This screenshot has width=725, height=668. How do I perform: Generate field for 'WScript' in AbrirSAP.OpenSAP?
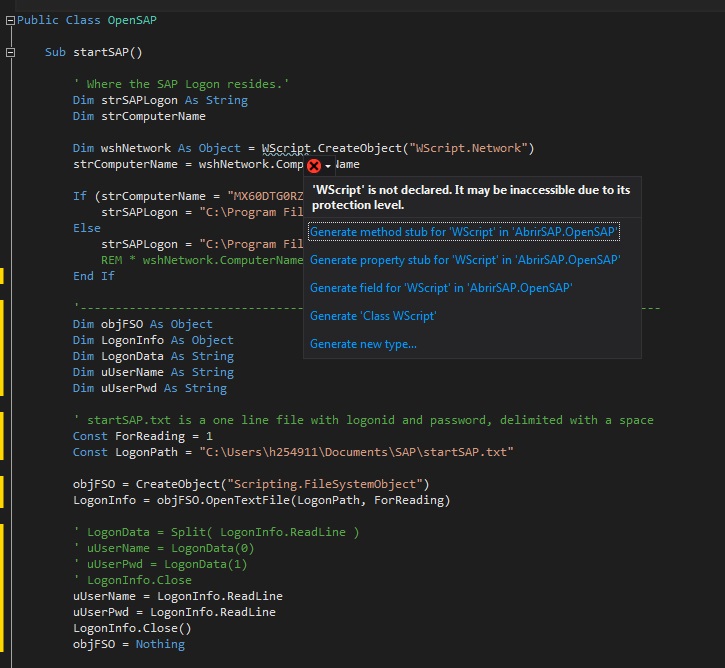point(441,288)
